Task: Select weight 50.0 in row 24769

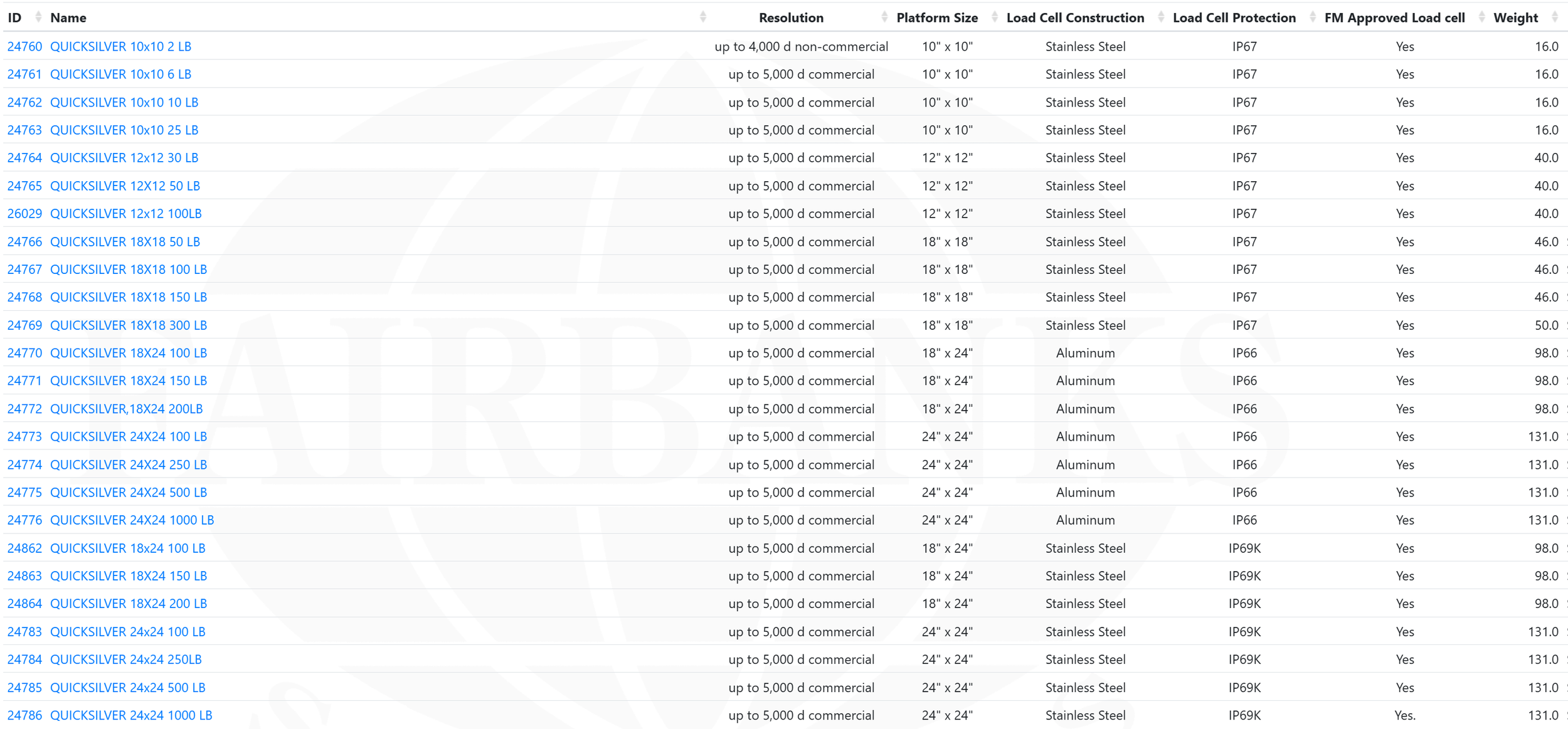Action: [1546, 325]
